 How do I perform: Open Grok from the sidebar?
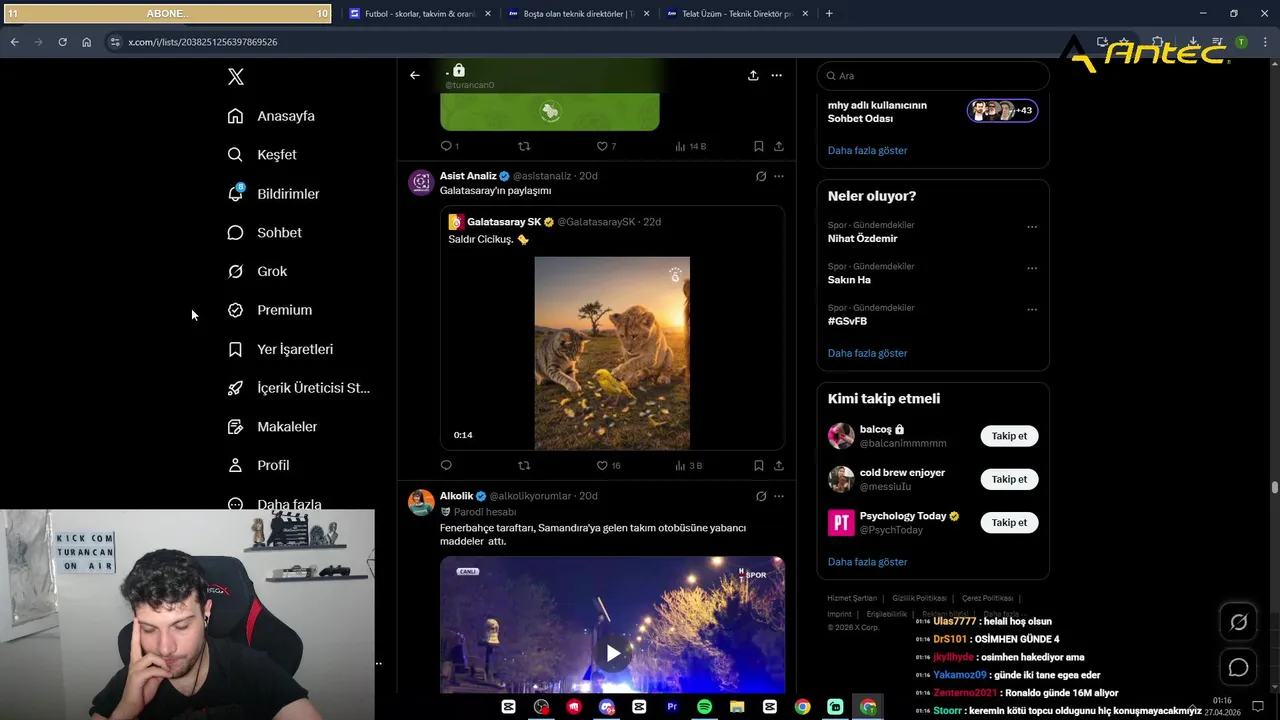[272, 271]
